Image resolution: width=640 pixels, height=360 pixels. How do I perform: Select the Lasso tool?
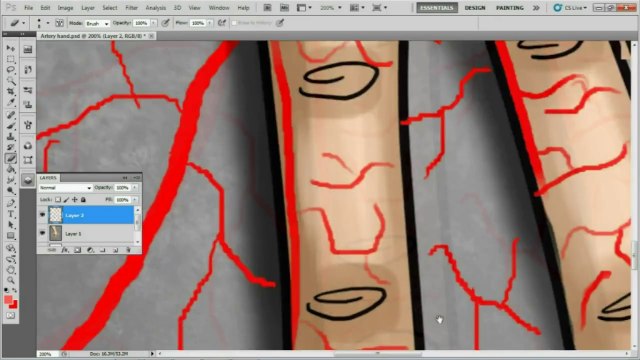(x=11, y=70)
